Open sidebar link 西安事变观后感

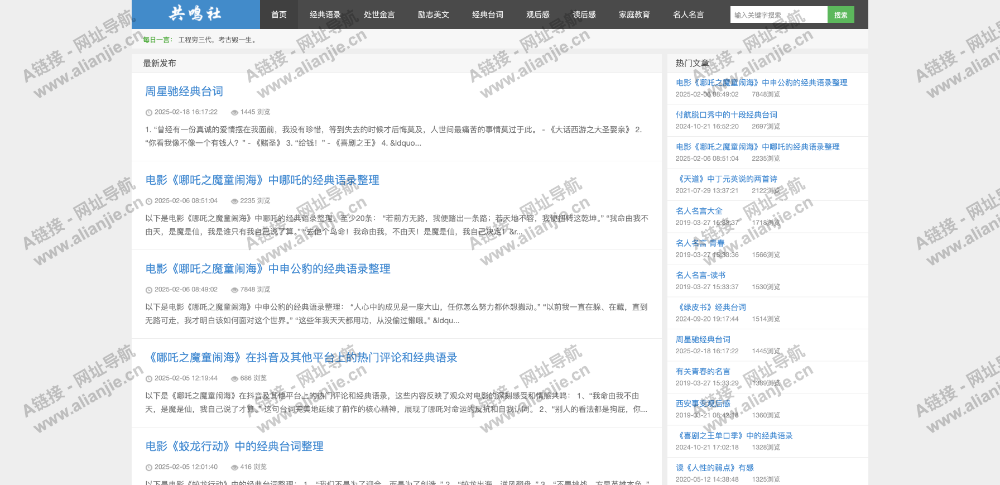tap(703, 403)
